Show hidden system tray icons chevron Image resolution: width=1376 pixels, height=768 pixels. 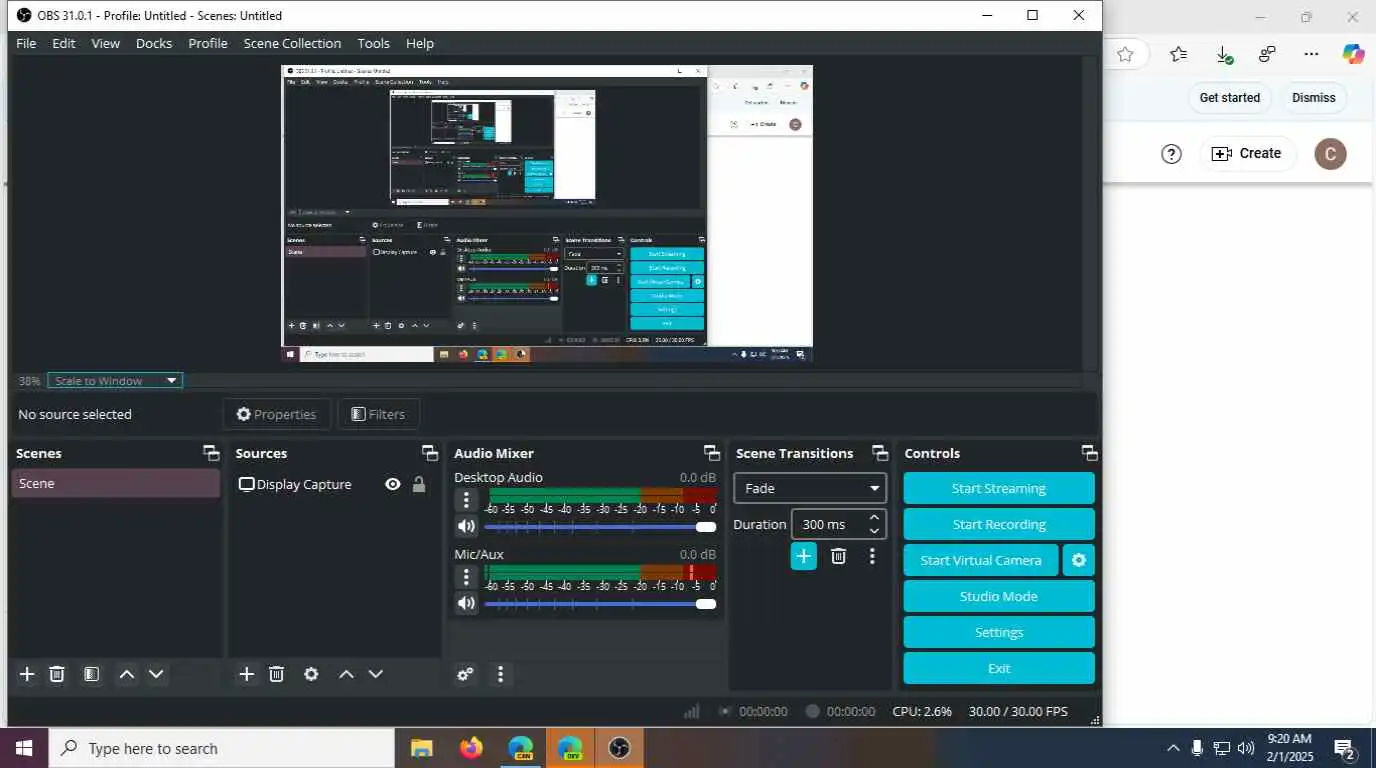point(1173,748)
